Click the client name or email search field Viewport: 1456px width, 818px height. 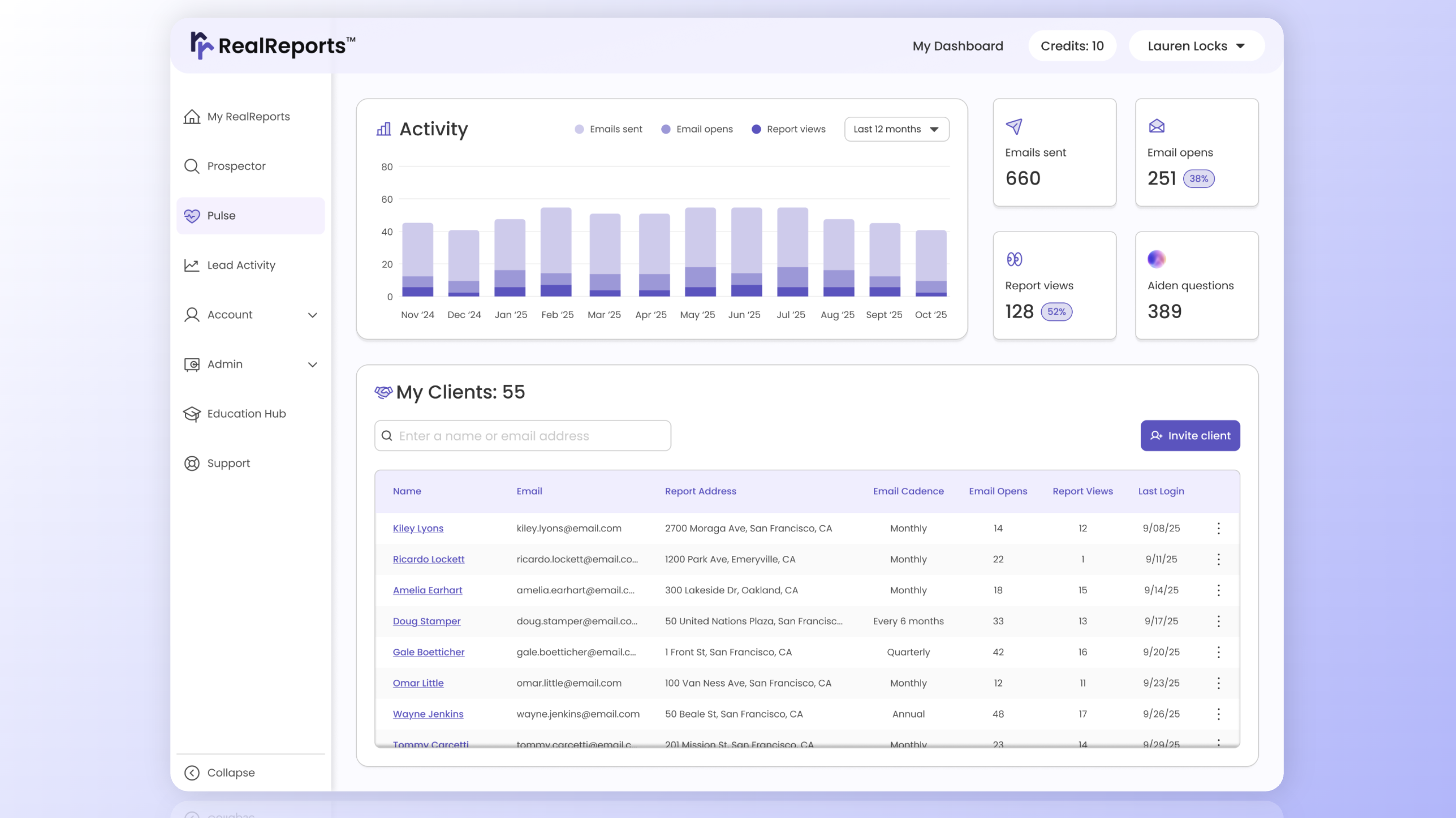[x=522, y=436]
